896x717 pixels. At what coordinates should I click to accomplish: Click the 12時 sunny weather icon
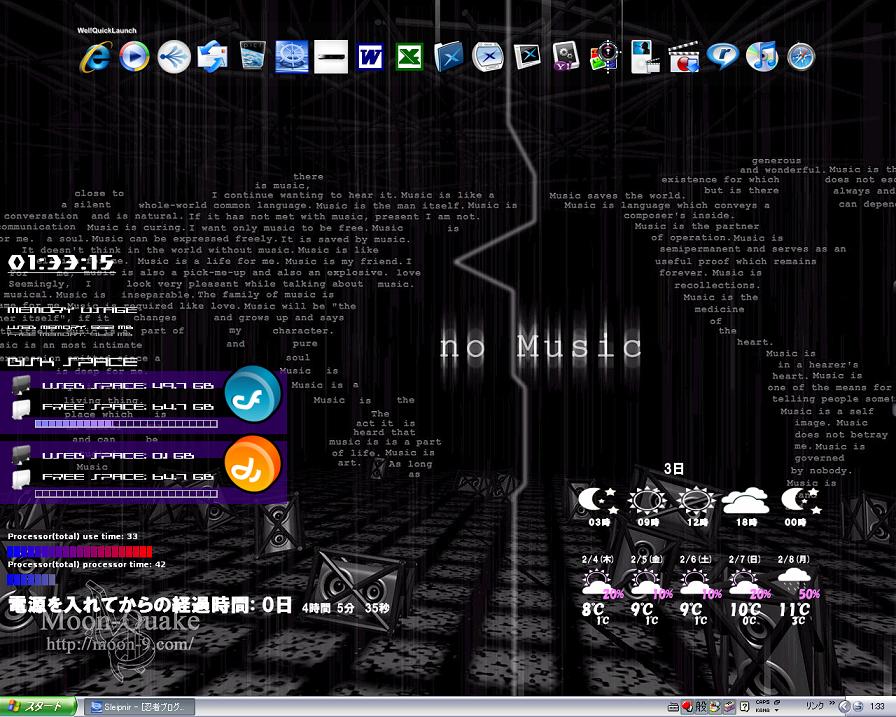(697, 500)
